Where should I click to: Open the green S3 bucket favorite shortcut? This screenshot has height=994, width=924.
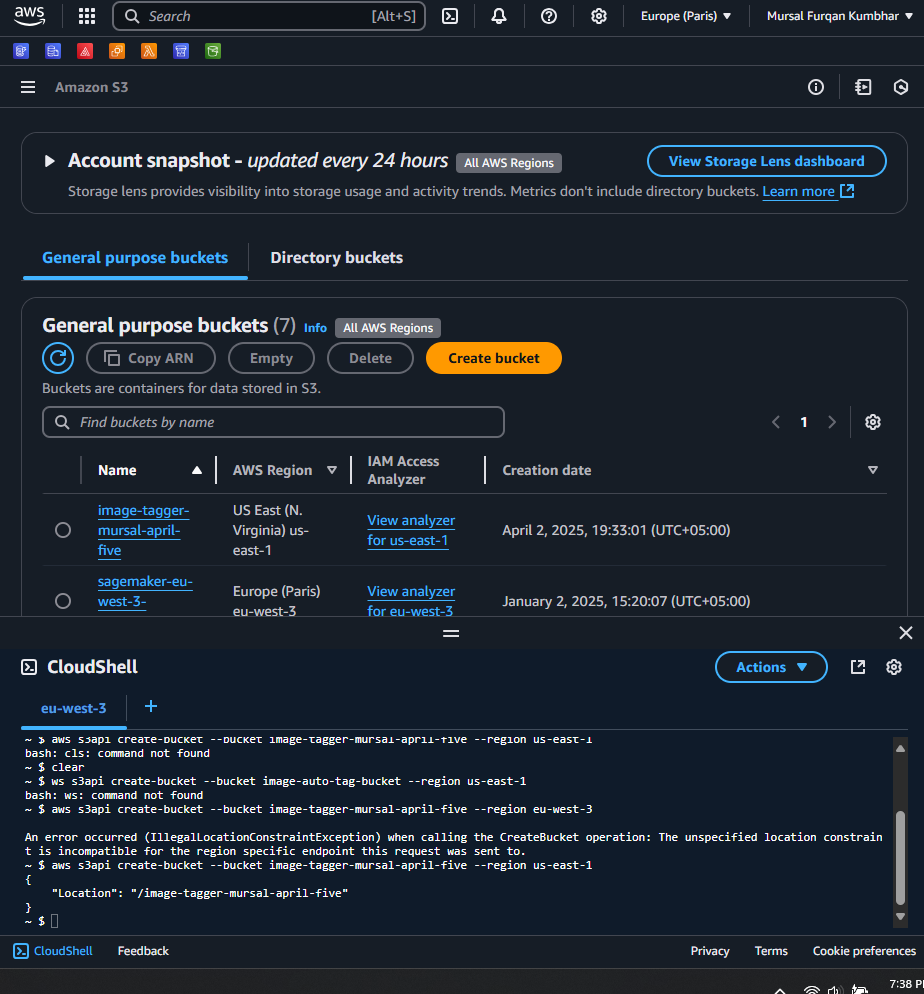pyautogui.click(x=213, y=51)
